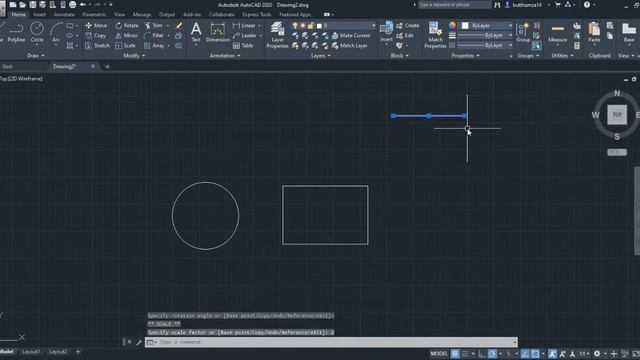
Task: Click the Move tool in Modify panel
Action: (x=96, y=25)
